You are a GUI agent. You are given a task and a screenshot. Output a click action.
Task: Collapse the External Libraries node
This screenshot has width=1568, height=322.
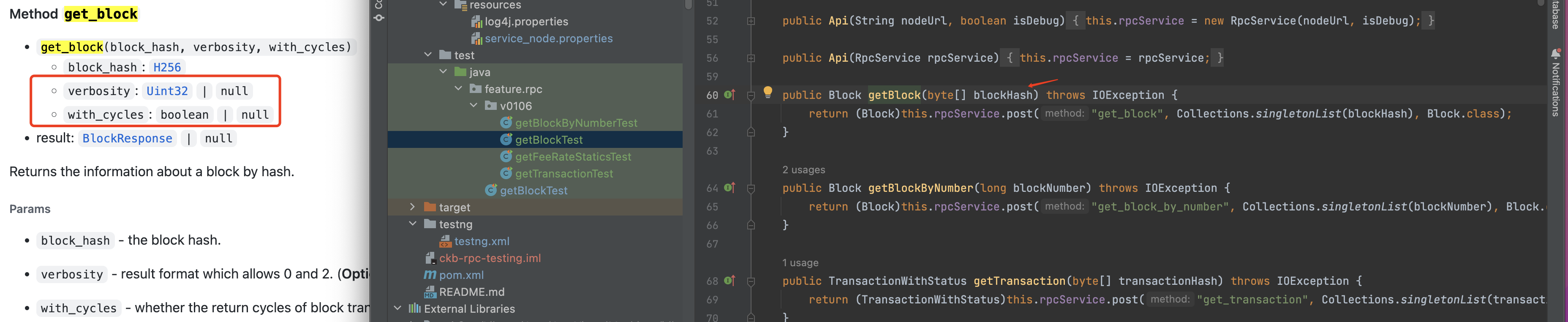(x=397, y=308)
